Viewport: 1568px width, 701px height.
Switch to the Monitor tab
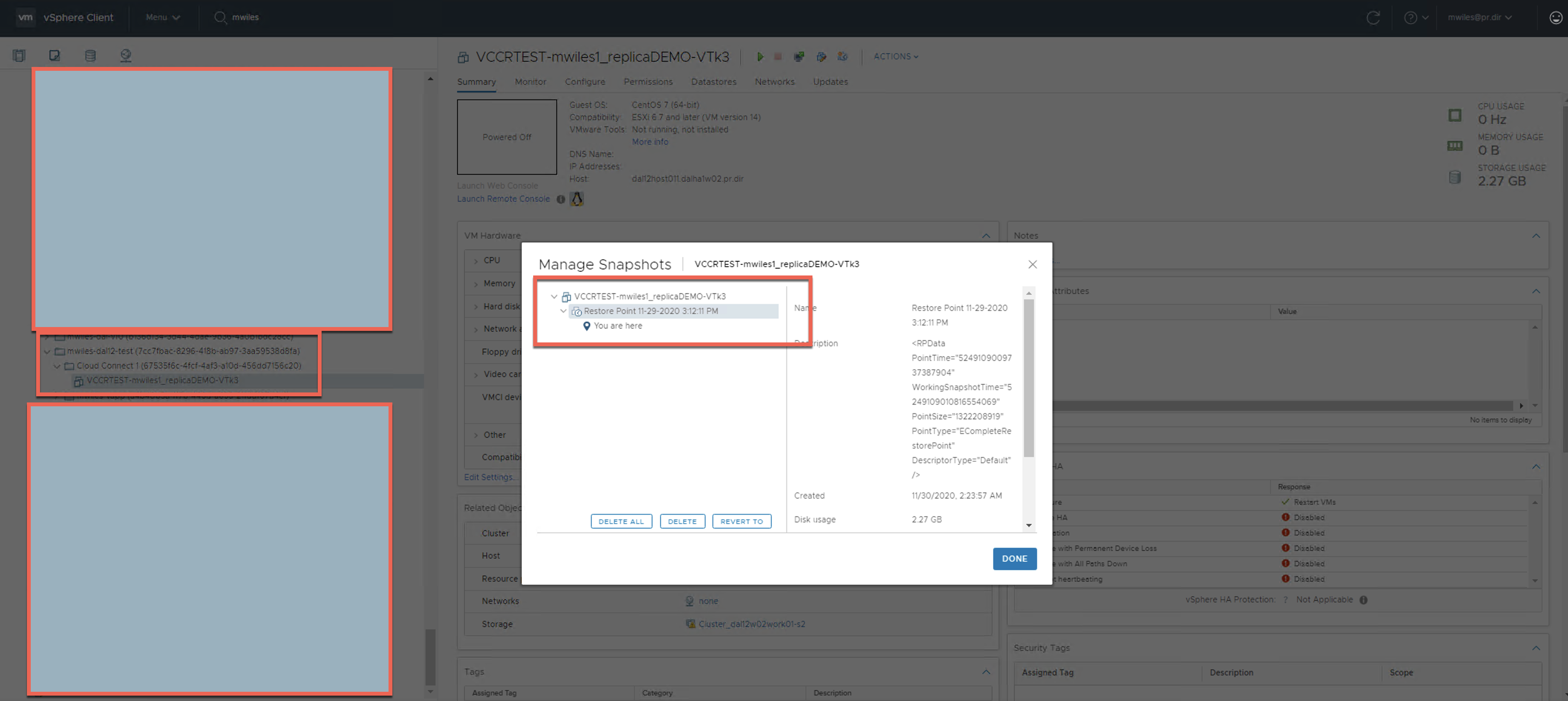click(x=530, y=82)
